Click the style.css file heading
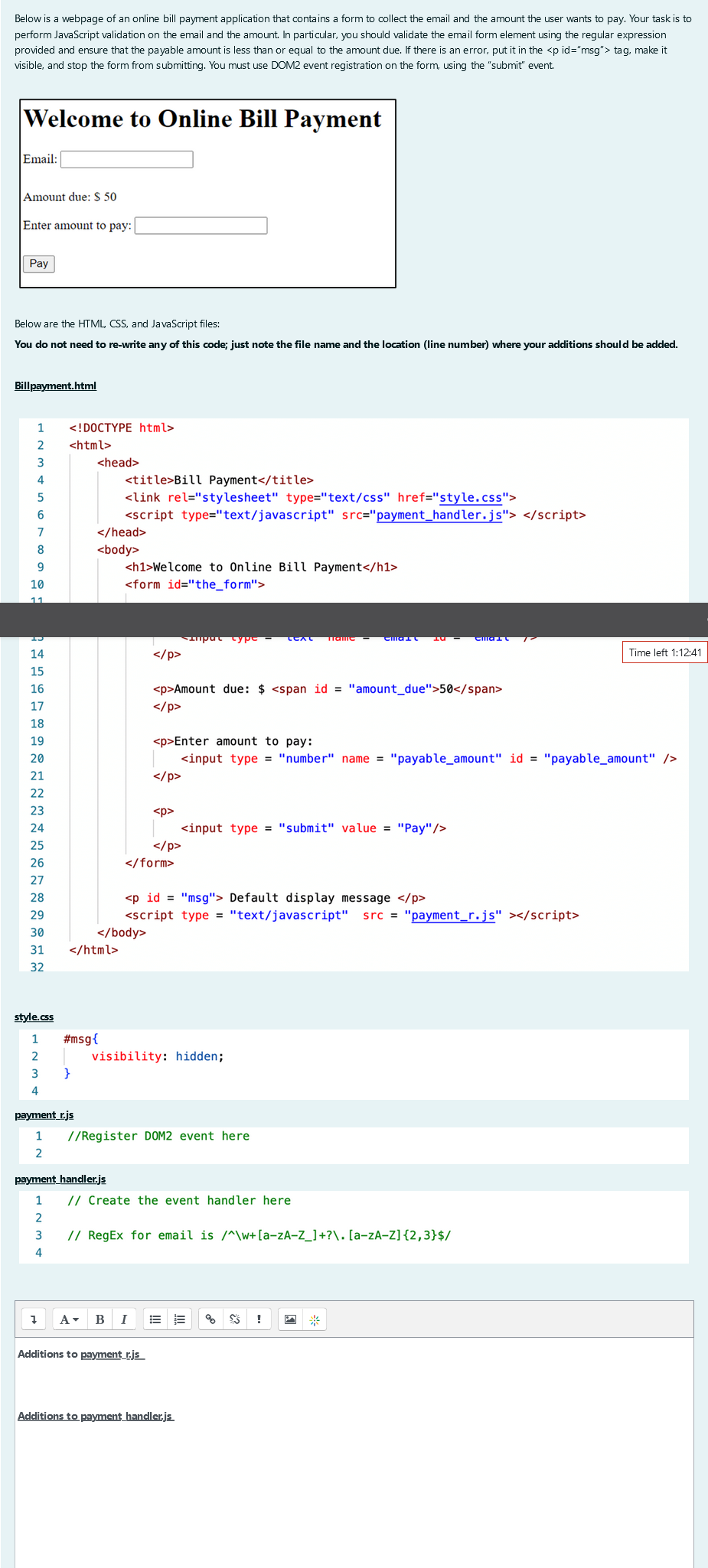Viewport: 708px width, 1568px height. click(x=34, y=1017)
